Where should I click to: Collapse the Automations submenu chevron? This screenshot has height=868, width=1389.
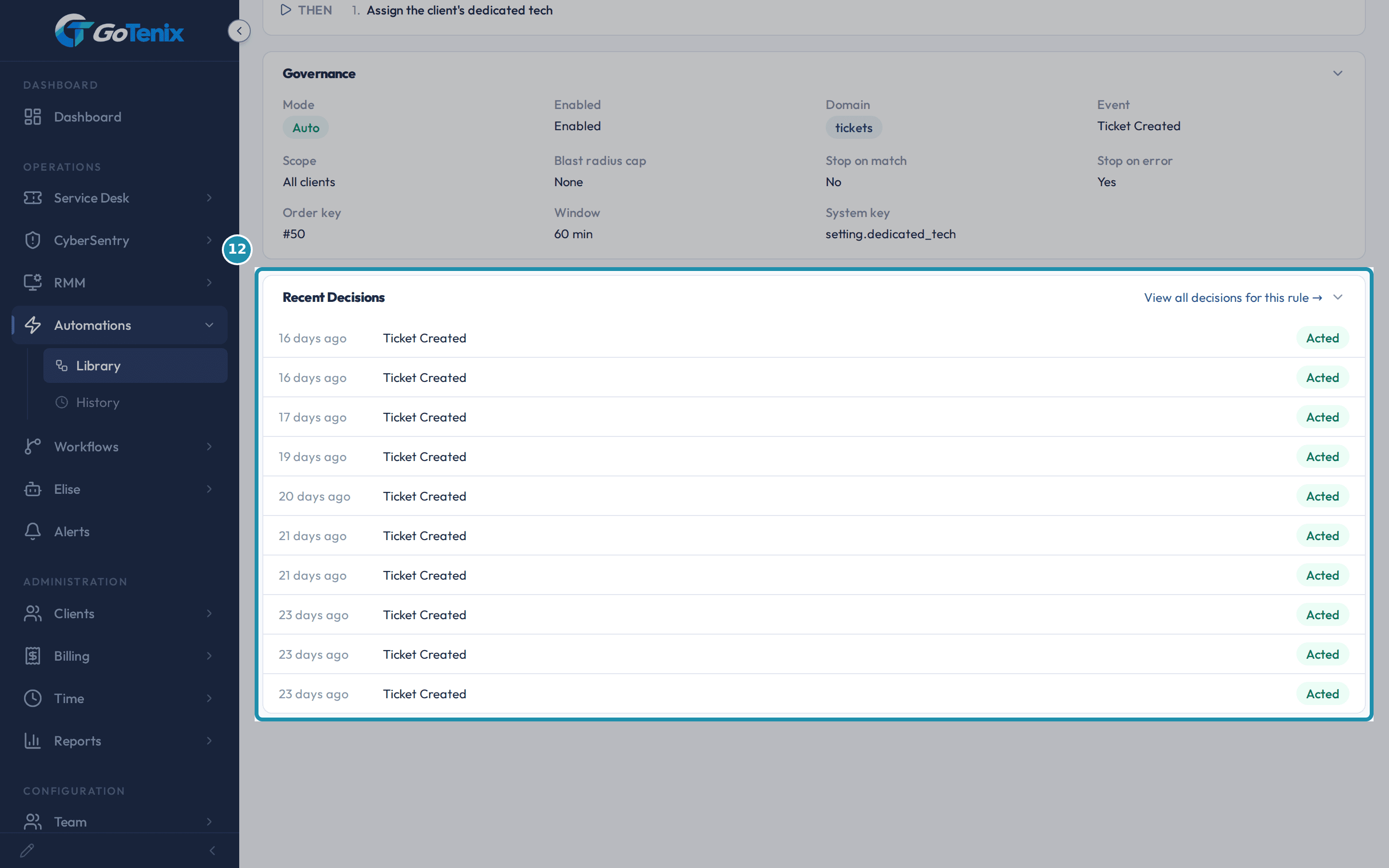[209, 325]
